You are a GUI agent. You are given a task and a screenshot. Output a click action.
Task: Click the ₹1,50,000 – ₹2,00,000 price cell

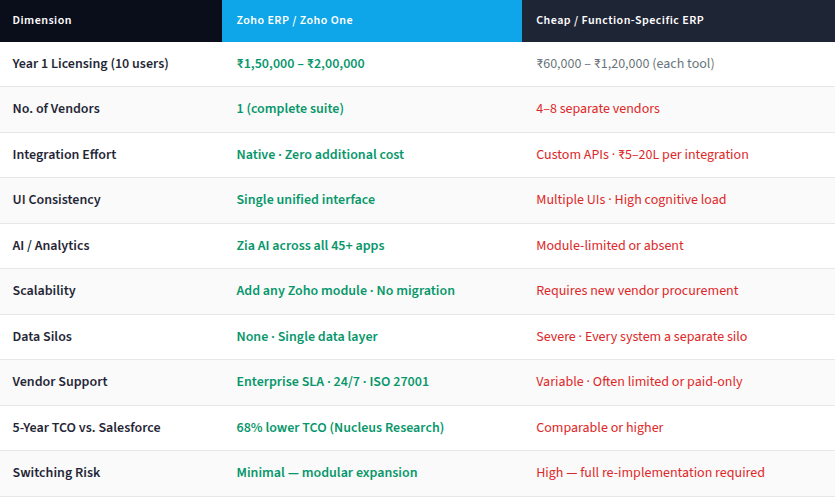click(300, 63)
